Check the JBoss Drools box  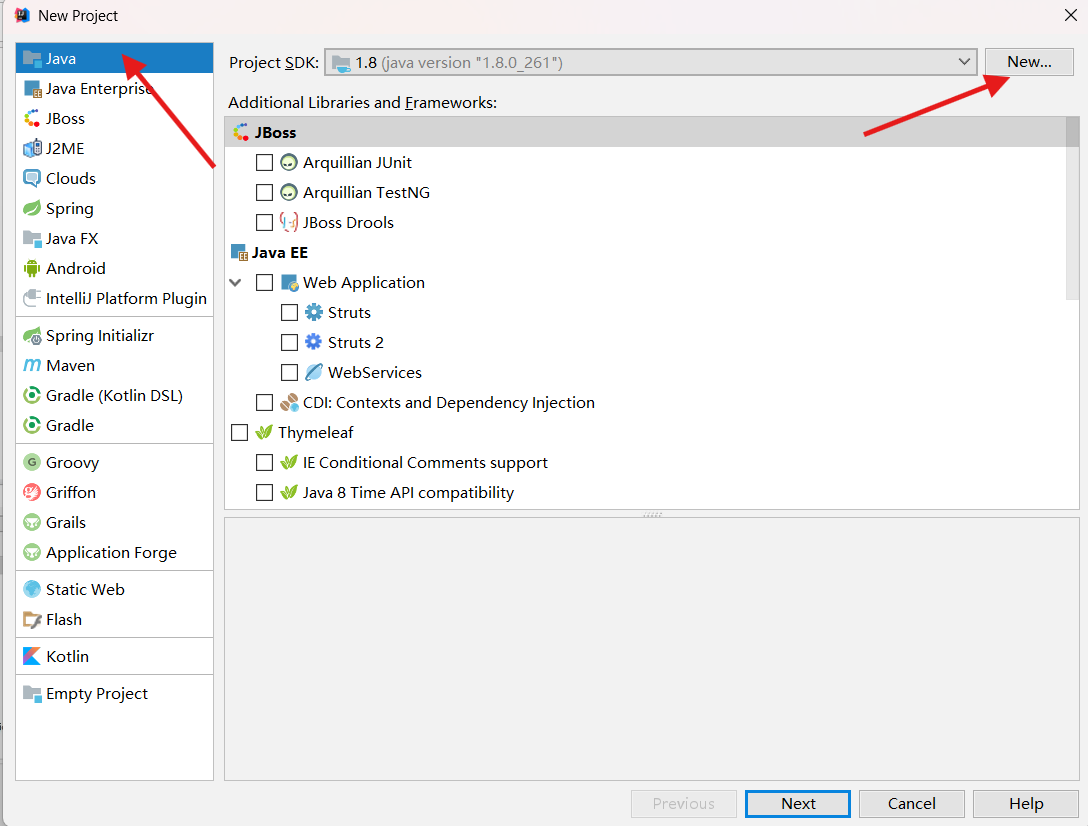pyautogui.click(x=264, y=222)
